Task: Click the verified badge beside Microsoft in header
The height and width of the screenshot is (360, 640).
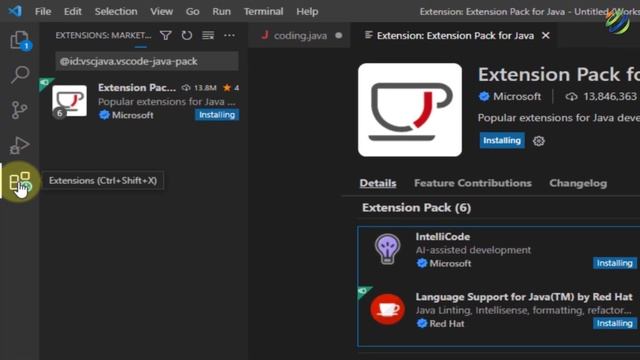Action: pos(484,96)
